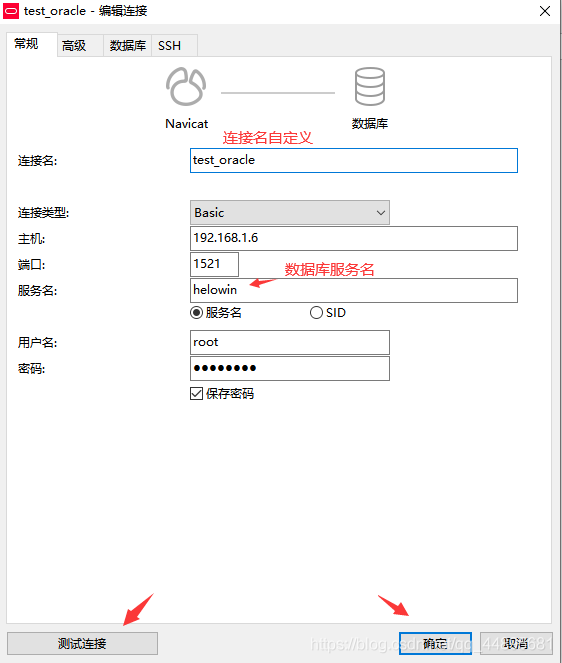Viewport: 562px width, 663px height.
Task: Click the 用户名: label
Action: [x=37, y=342]
